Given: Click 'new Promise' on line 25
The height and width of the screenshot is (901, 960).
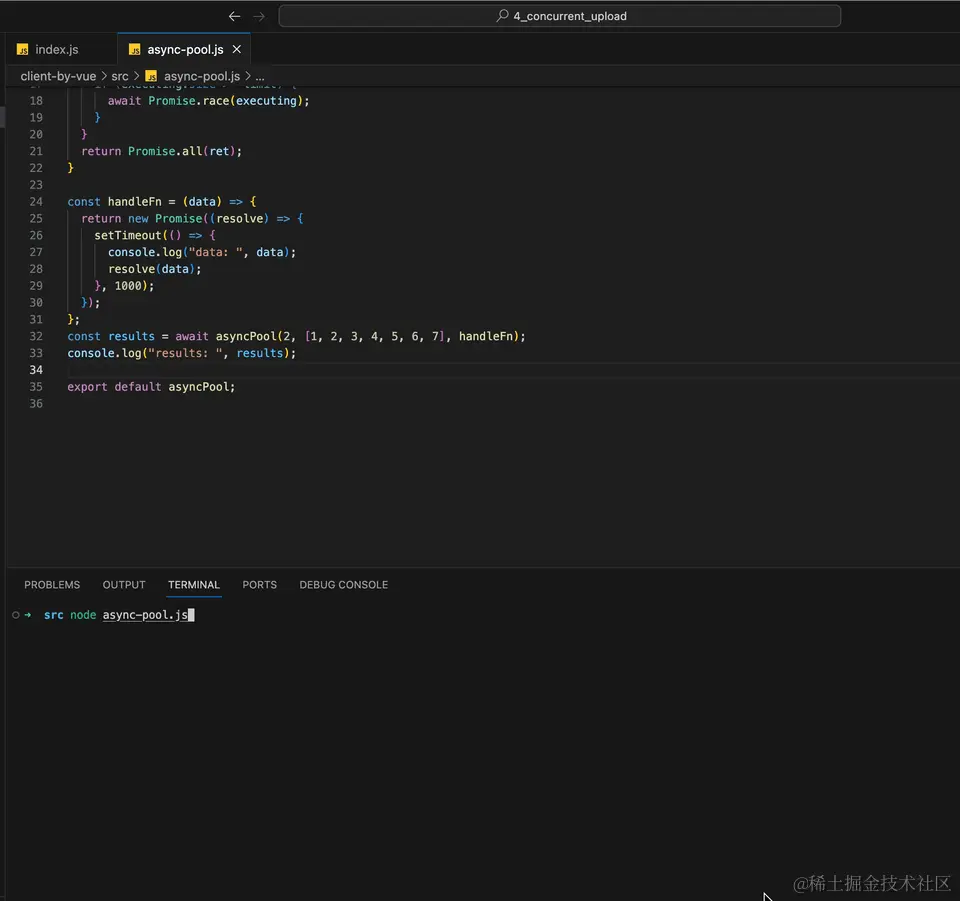Looking at the screenshot, I should [165, 219].
